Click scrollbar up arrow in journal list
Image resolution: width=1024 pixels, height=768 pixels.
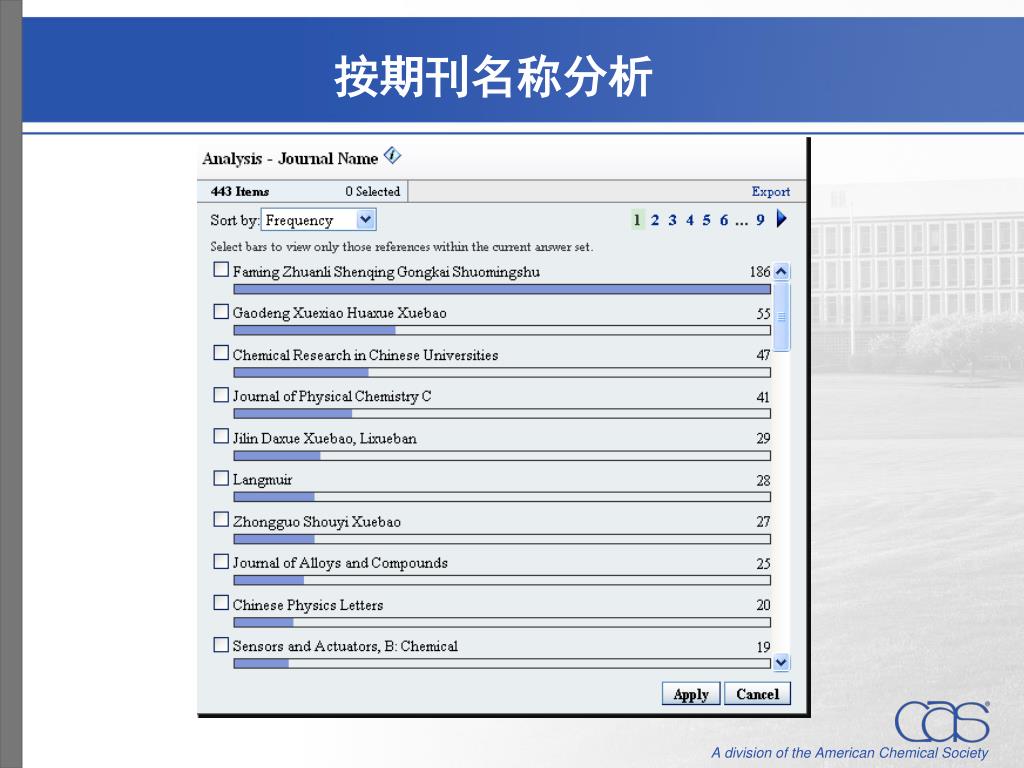coord(781,271)
